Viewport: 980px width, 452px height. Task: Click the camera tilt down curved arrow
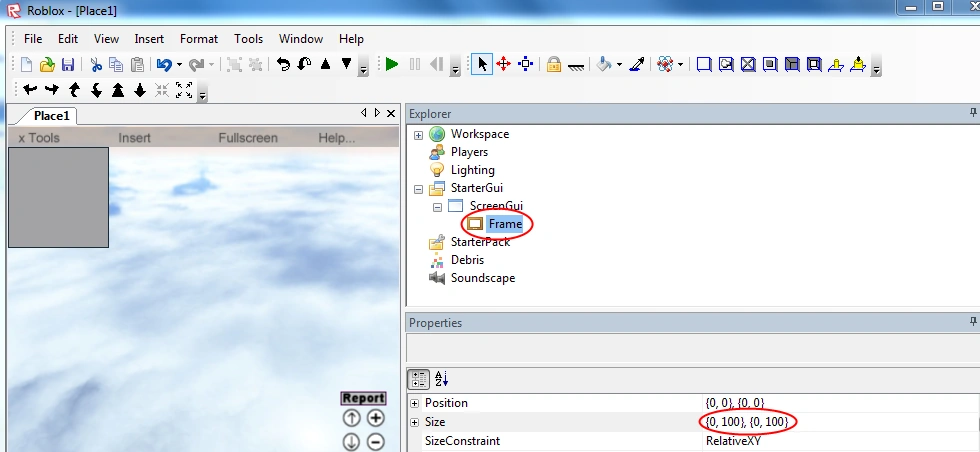coord(96,90)
